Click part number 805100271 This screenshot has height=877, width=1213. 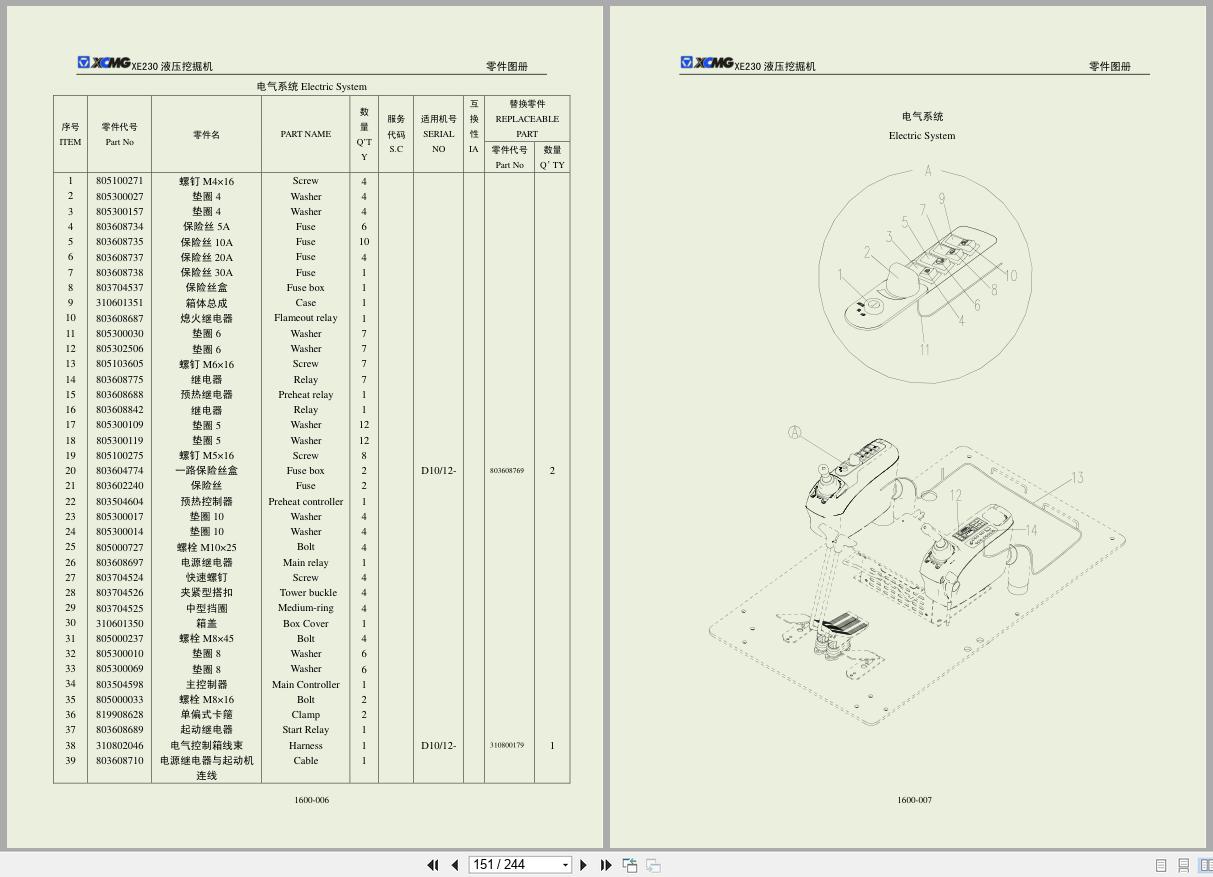(x=119, y=181)
